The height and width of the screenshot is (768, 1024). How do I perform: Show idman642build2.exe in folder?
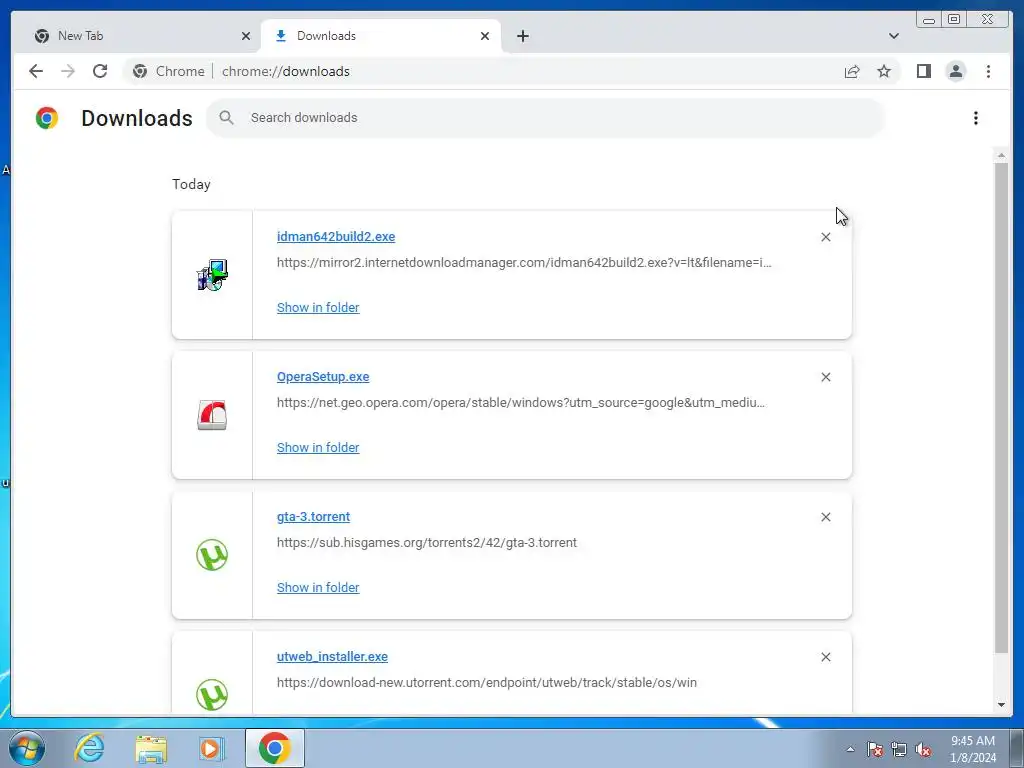point(318,308)
